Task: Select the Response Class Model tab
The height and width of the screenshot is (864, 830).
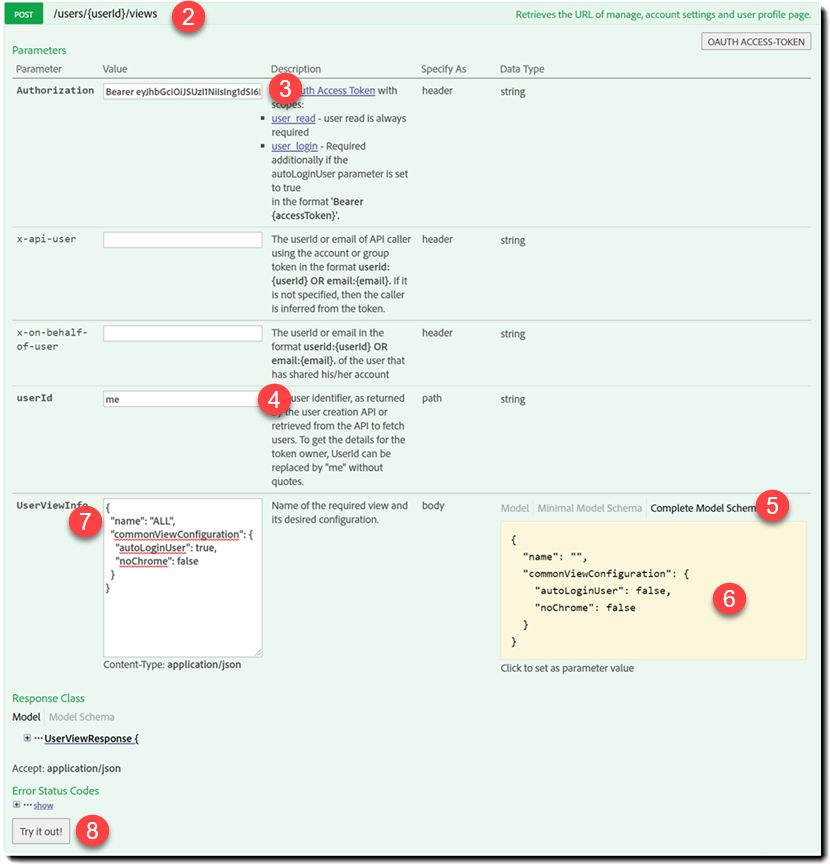Action: point(26,717)
